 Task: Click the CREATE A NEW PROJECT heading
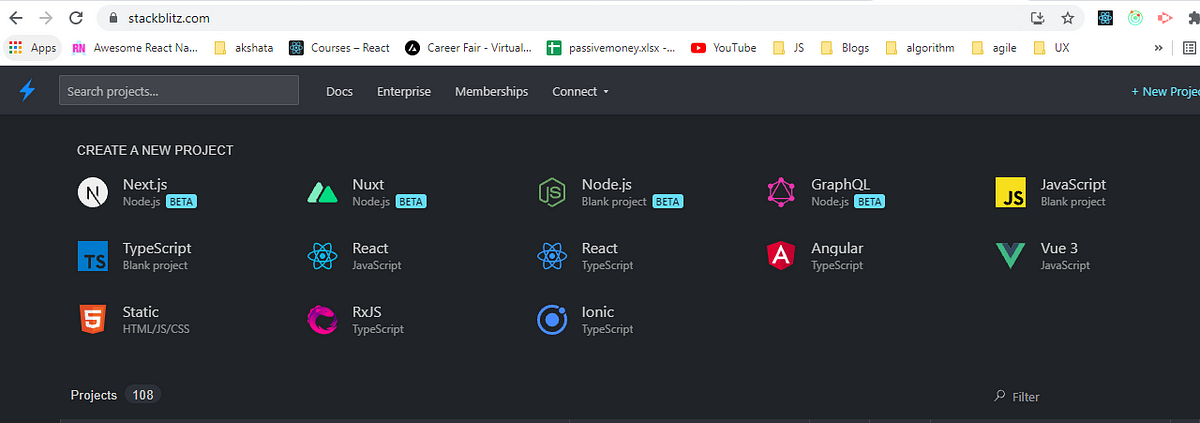click(155, 150)
